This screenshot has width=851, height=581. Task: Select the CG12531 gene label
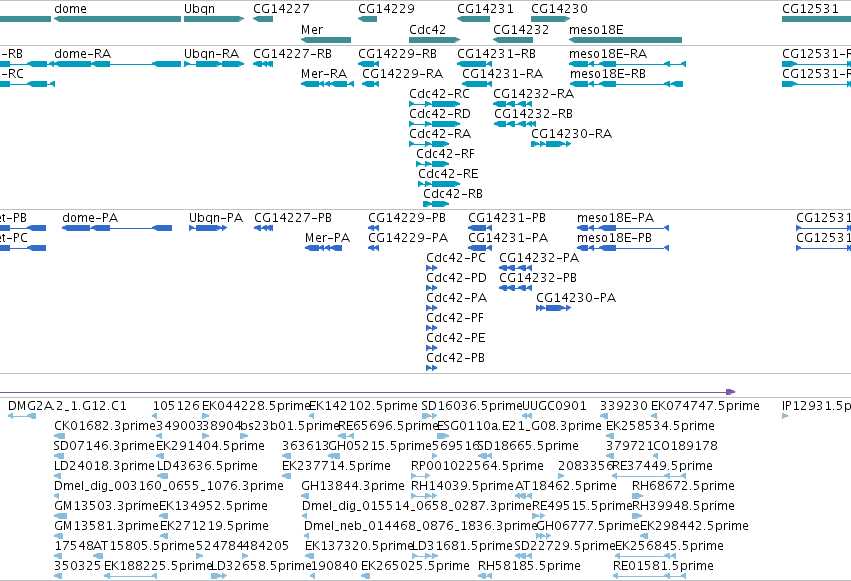tap(810, 9)
